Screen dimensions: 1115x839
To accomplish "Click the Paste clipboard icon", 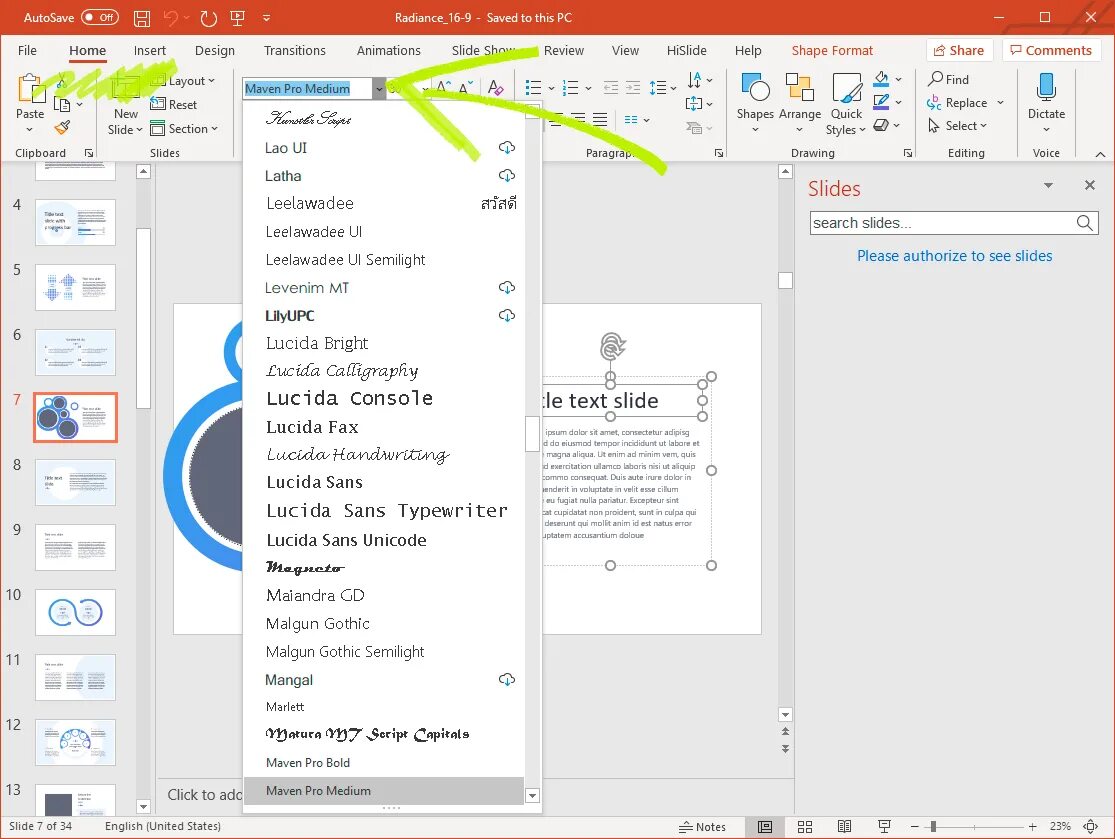I will [30, 88].
